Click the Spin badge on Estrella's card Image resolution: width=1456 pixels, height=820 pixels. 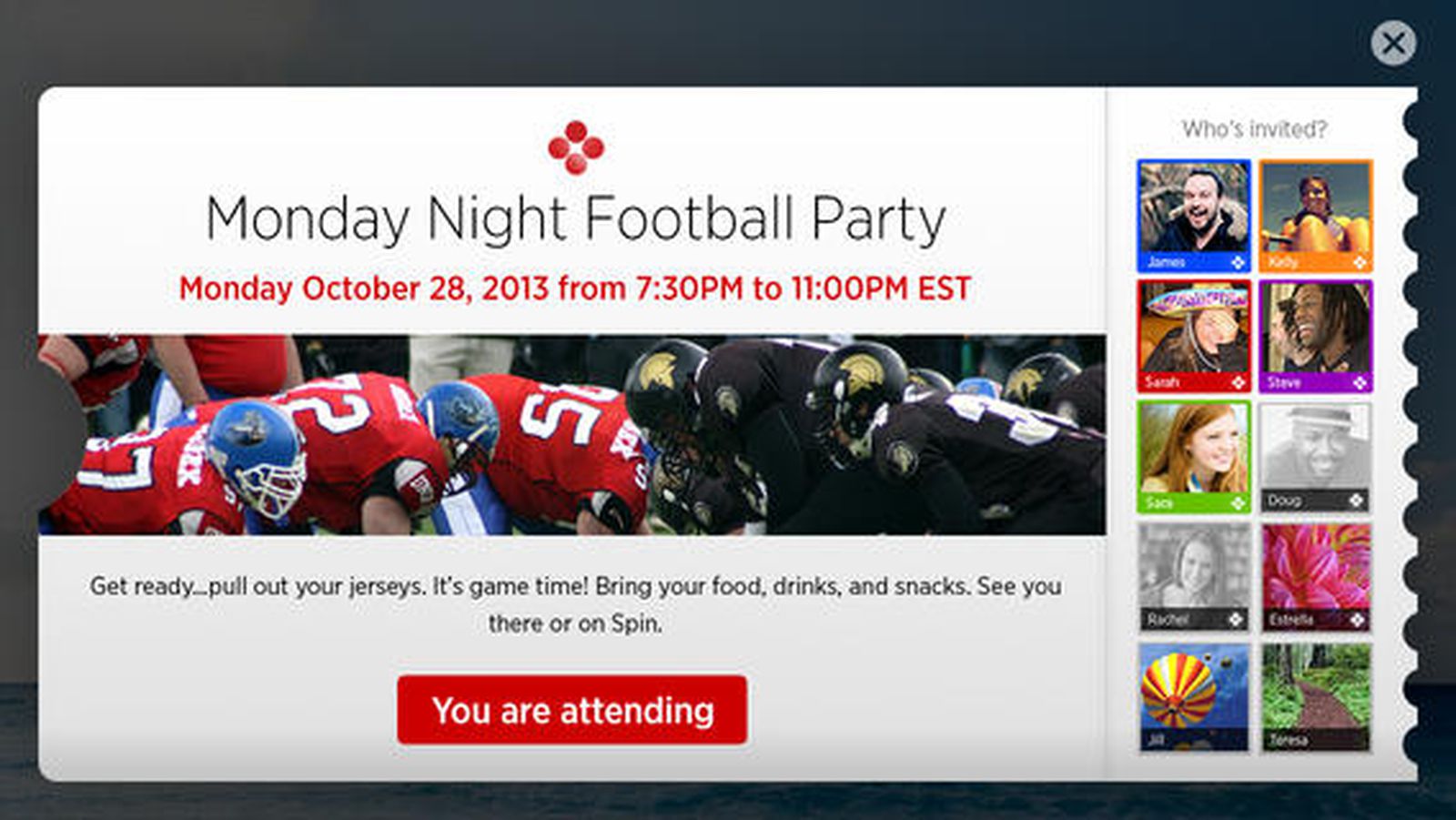1356,618
